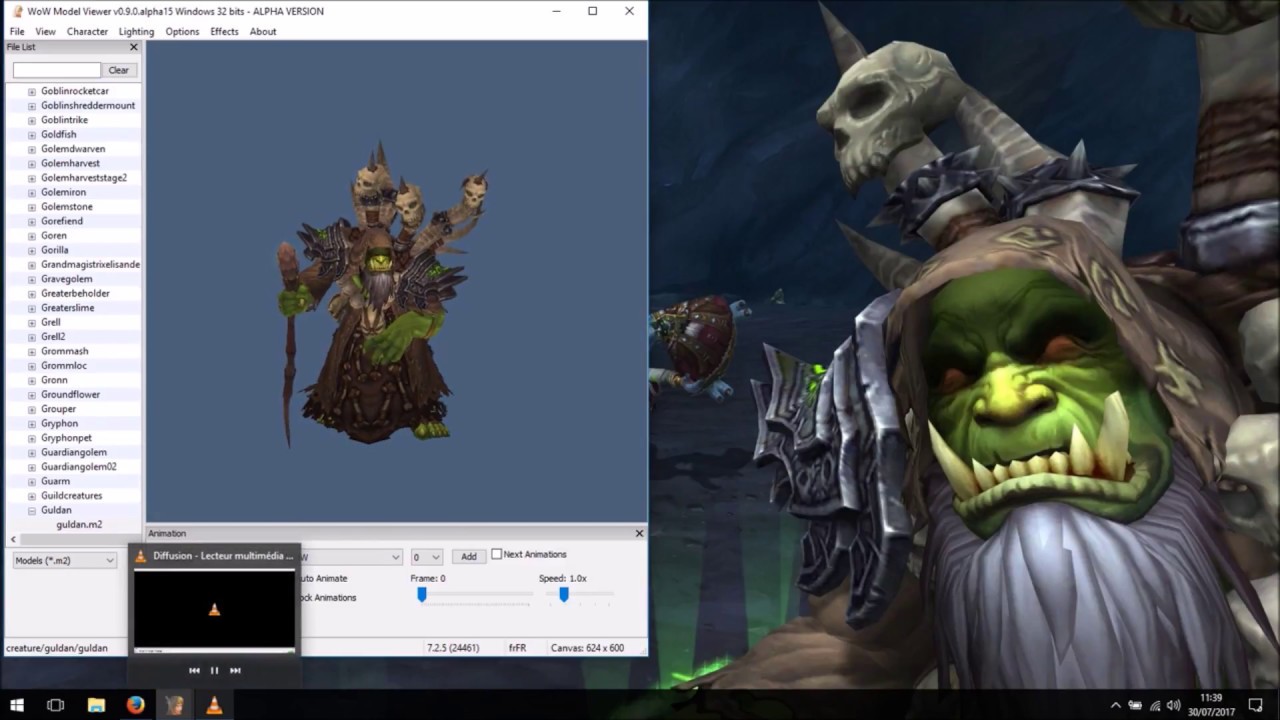The height and width of the screenshot is (720, 1280).
Task: Select Gorilla in the file list
Action: click(55, 250)
